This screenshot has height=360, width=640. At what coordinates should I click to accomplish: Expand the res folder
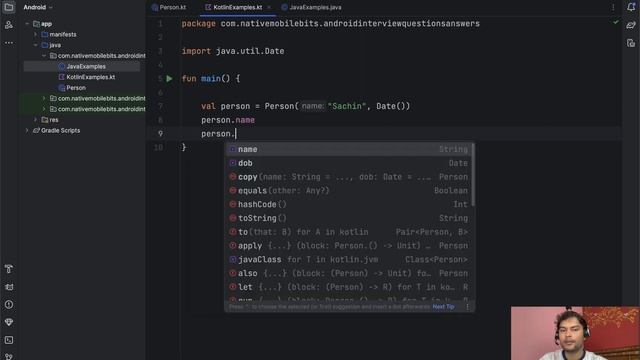[36, 120]
